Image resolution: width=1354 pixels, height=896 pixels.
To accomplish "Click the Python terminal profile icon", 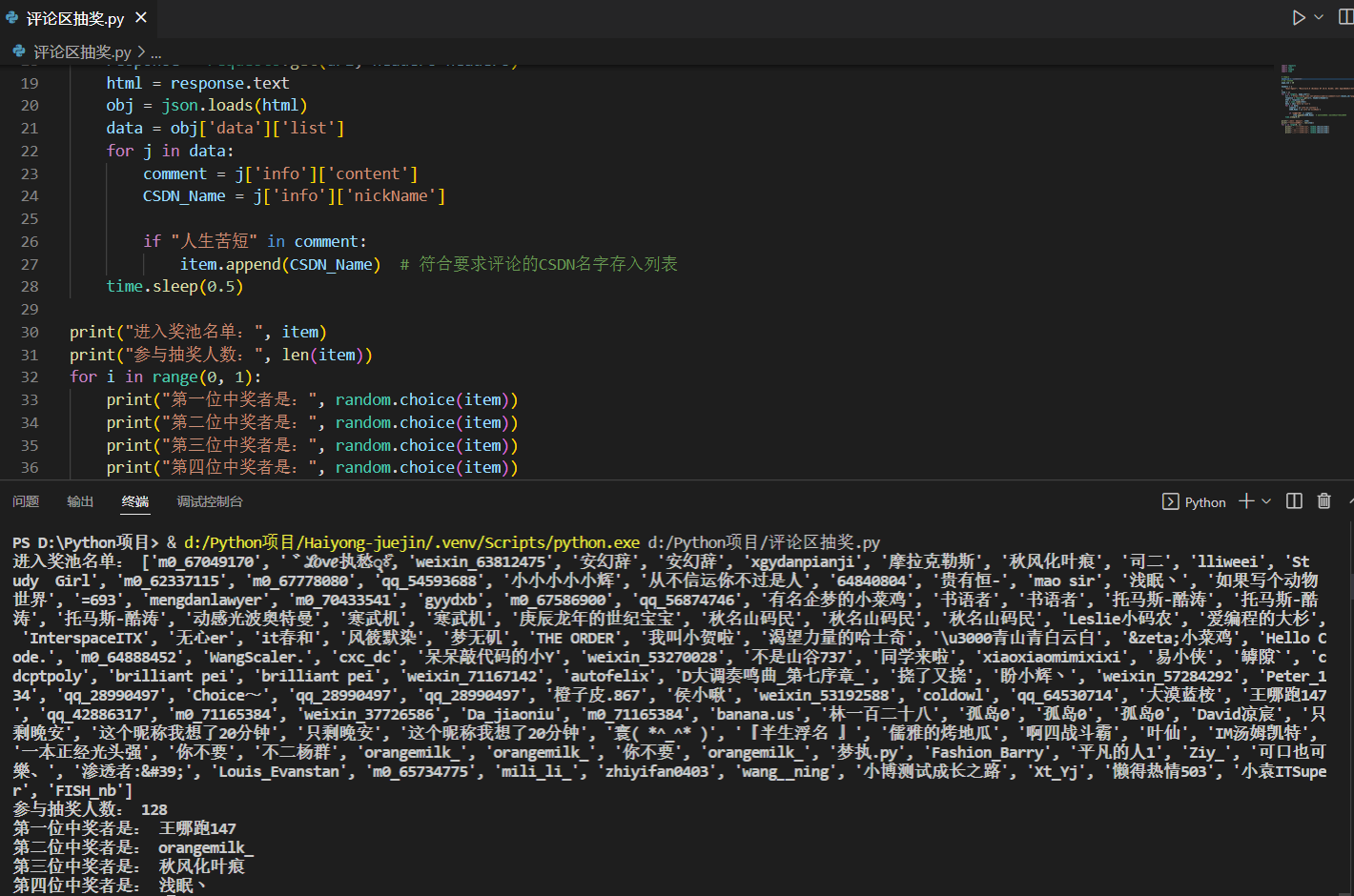I will click(1170, 501).
